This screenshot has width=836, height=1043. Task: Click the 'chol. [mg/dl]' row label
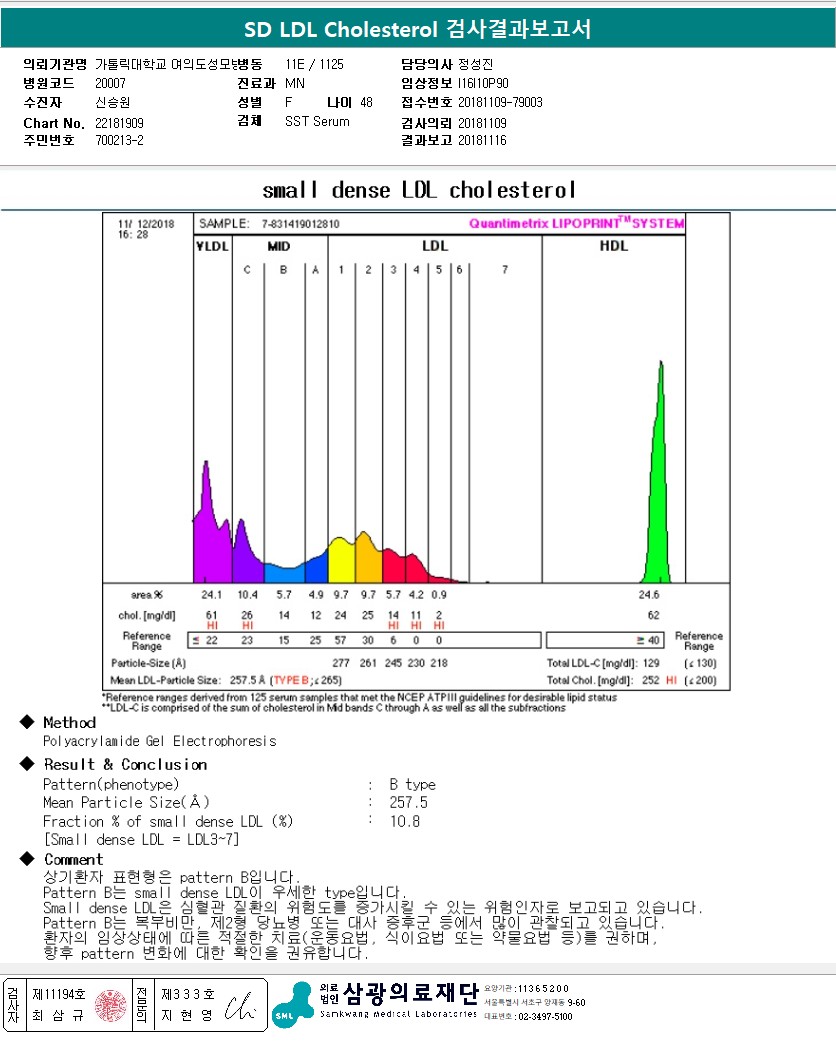147,615
